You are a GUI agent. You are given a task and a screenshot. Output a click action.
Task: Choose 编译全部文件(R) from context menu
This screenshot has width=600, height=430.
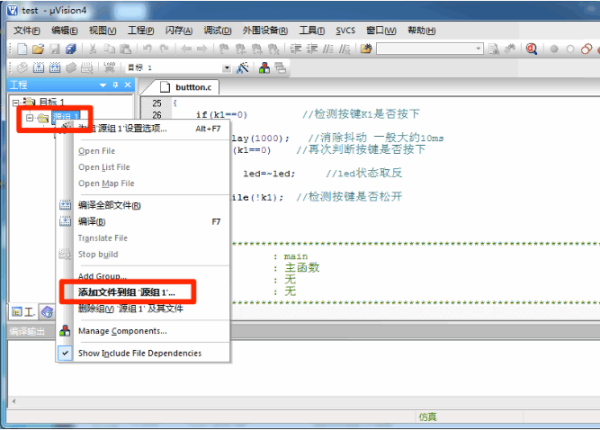coord(144,205)
